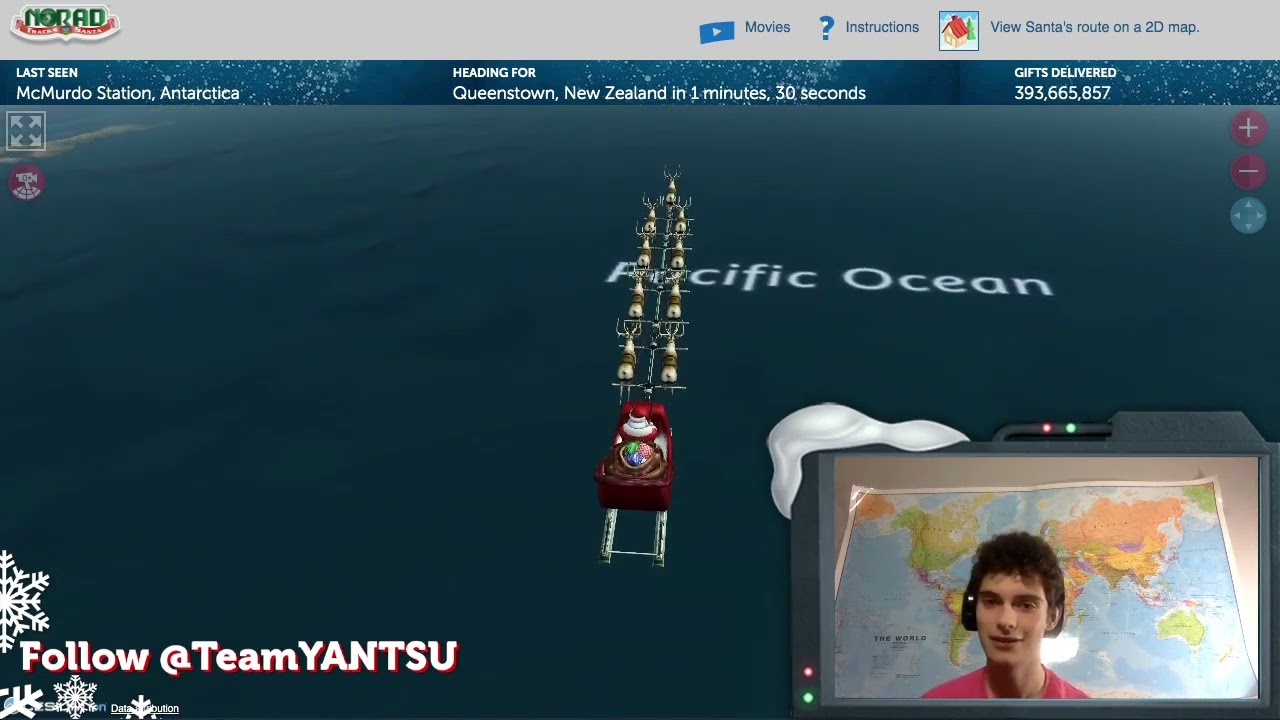This screenshot has height=720, width=1280.
Task: Open the Movies link
Action: click(x=767, y=27)
